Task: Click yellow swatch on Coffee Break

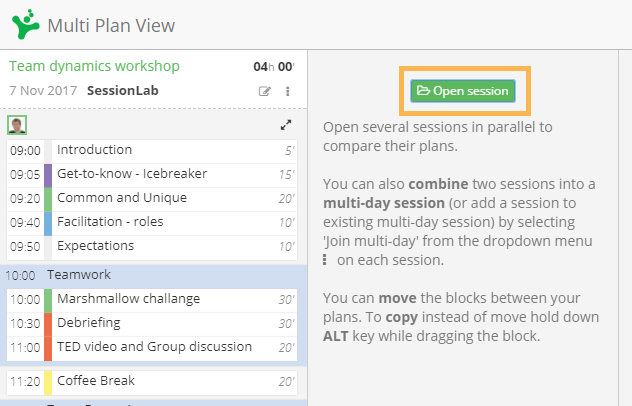Action: click(48, 382)
